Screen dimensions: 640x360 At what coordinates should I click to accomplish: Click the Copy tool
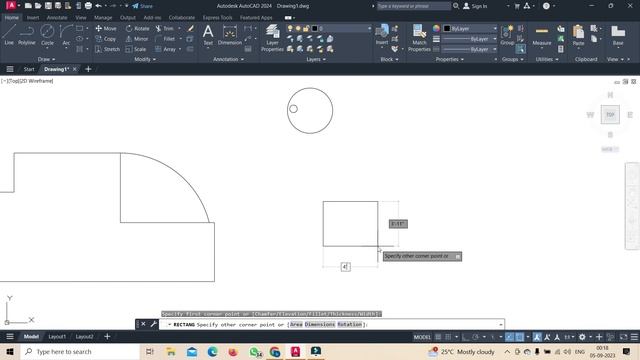tap(106, 39)
